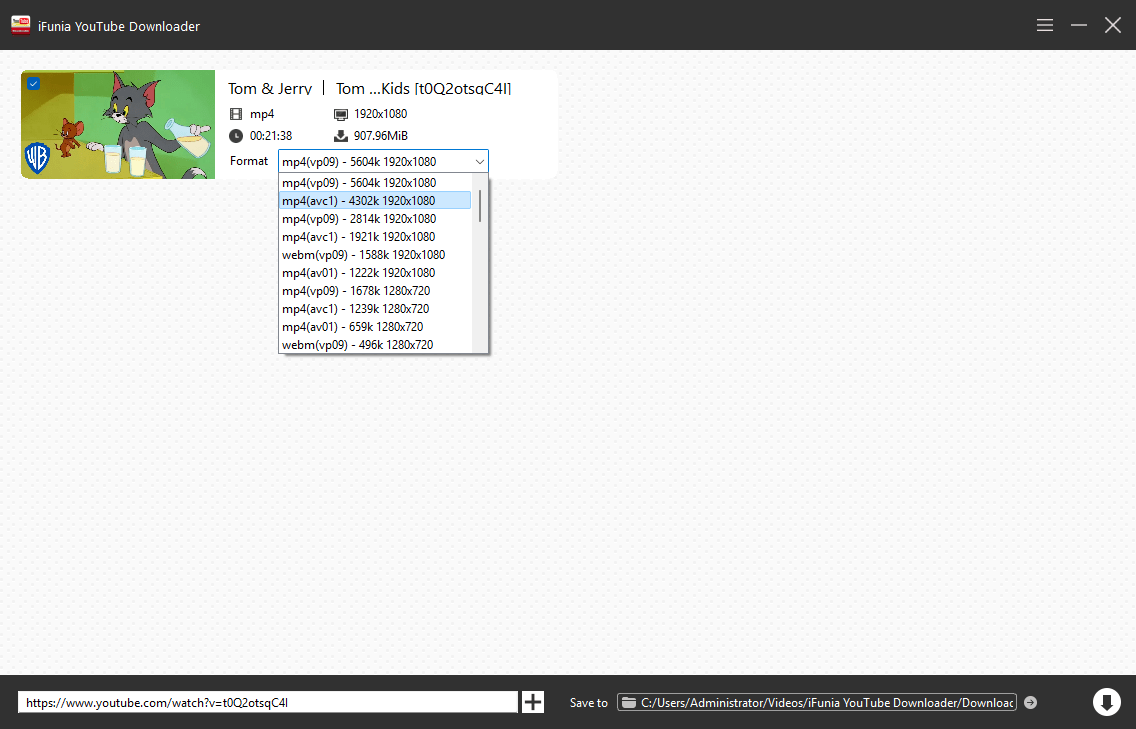Close the iFunia YouTube Downloader window
The width and height of the screenshot is (1136, 729).
click(x=1112, y=25)
